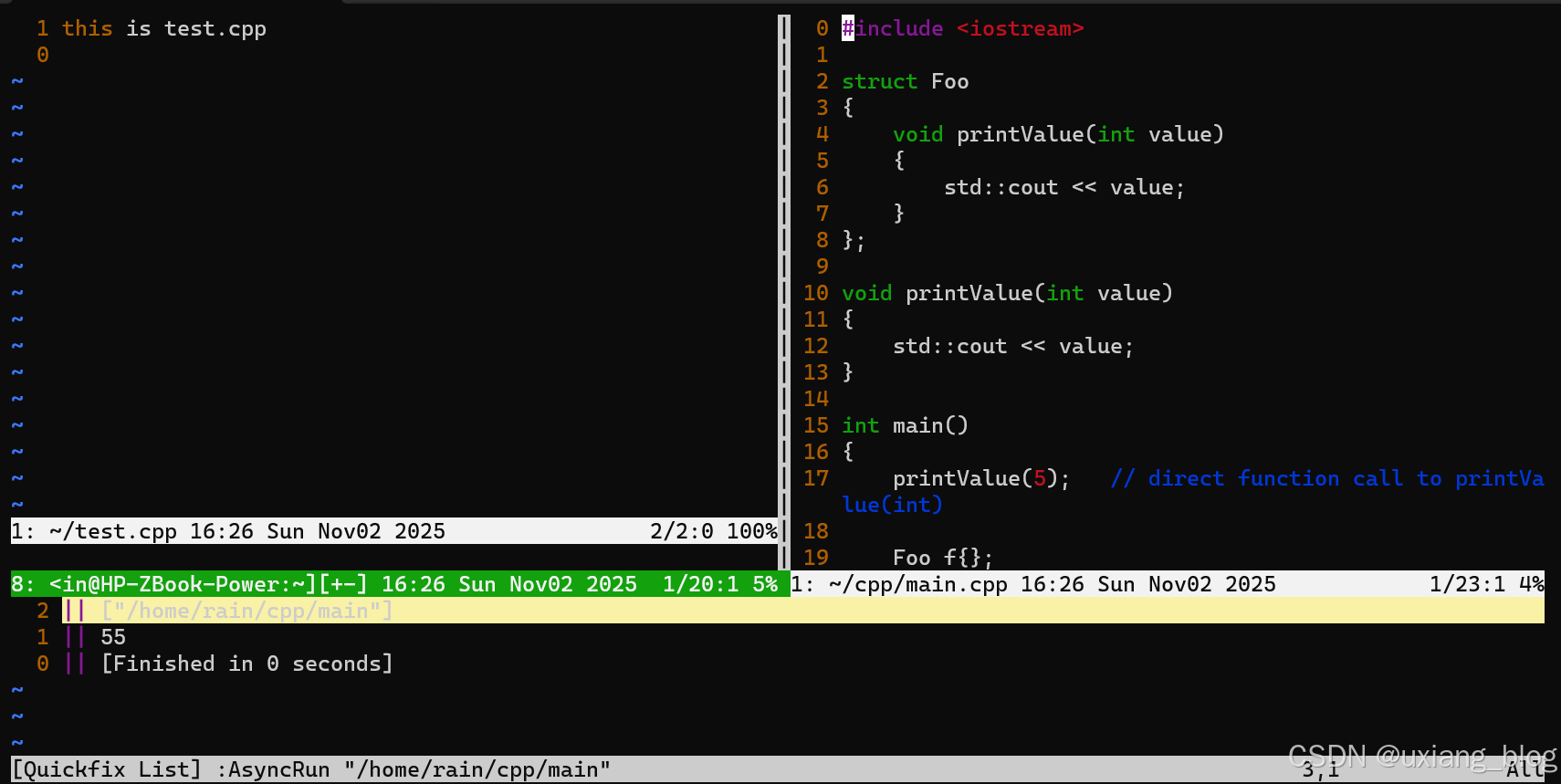Click the '1/23:1 4%' position indicator
Screen dimensions: 1561x784
[x=1486, y=584]
